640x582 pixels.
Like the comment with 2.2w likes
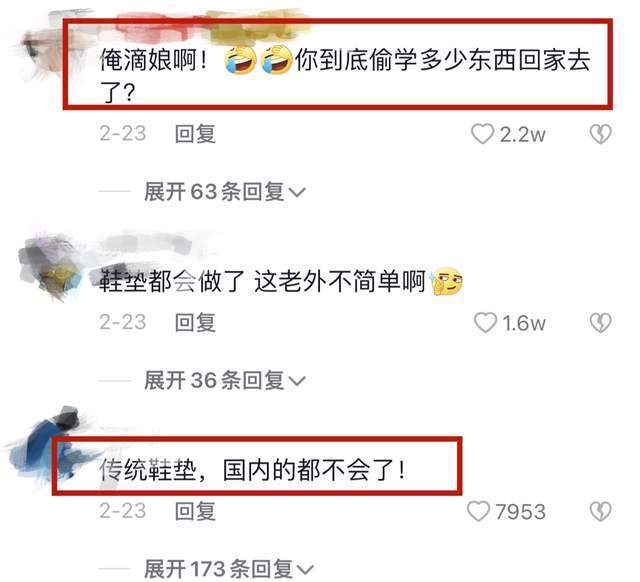[x=482, y=134]
